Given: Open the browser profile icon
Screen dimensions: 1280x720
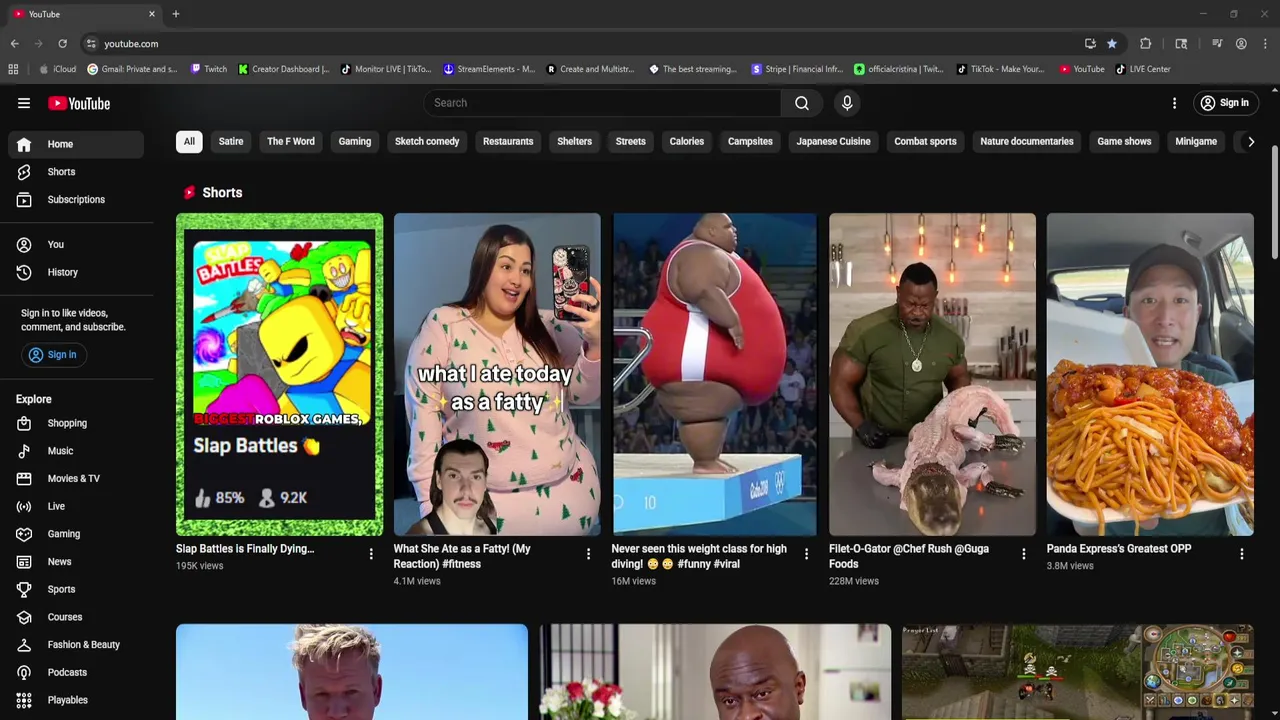Looking at the screenshot, I should (1241, 44).
